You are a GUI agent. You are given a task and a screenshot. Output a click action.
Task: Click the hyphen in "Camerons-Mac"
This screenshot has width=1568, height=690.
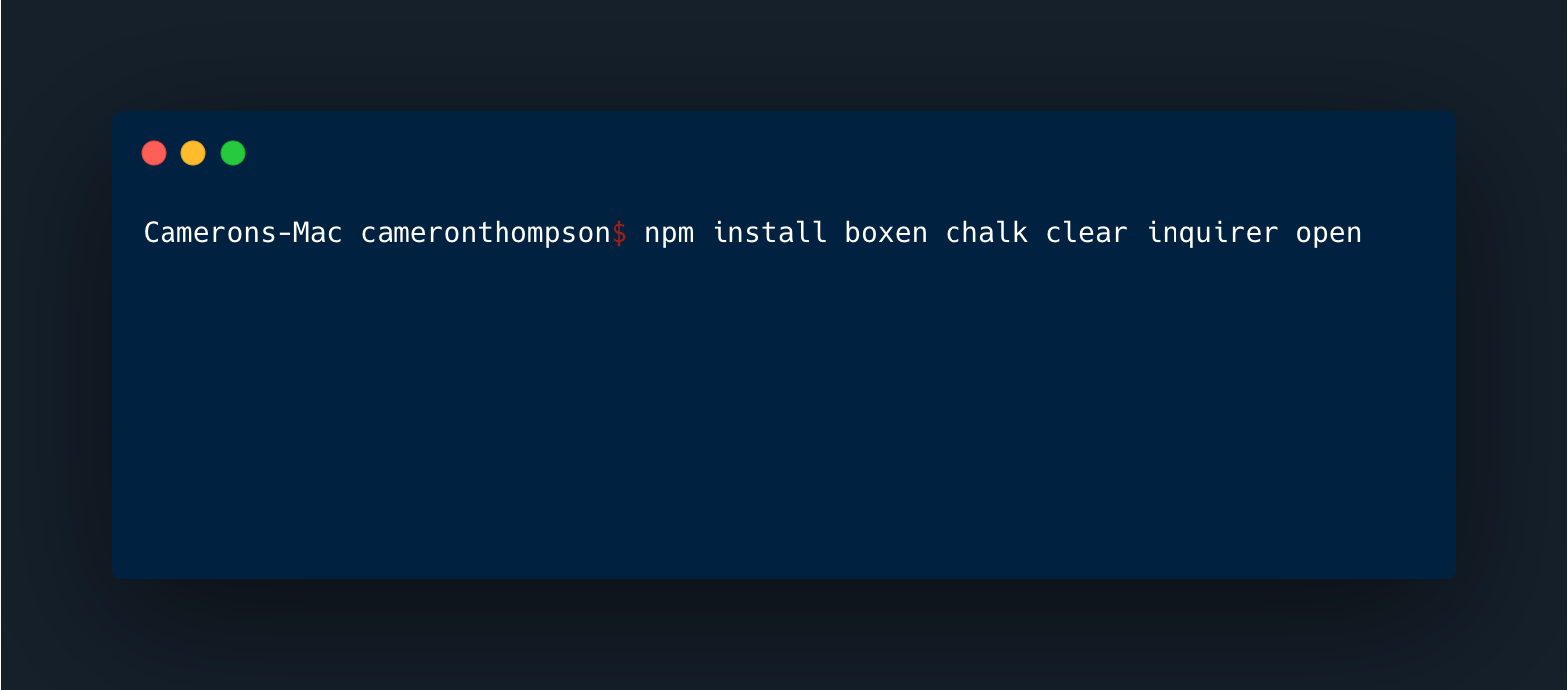pos(284,234)
